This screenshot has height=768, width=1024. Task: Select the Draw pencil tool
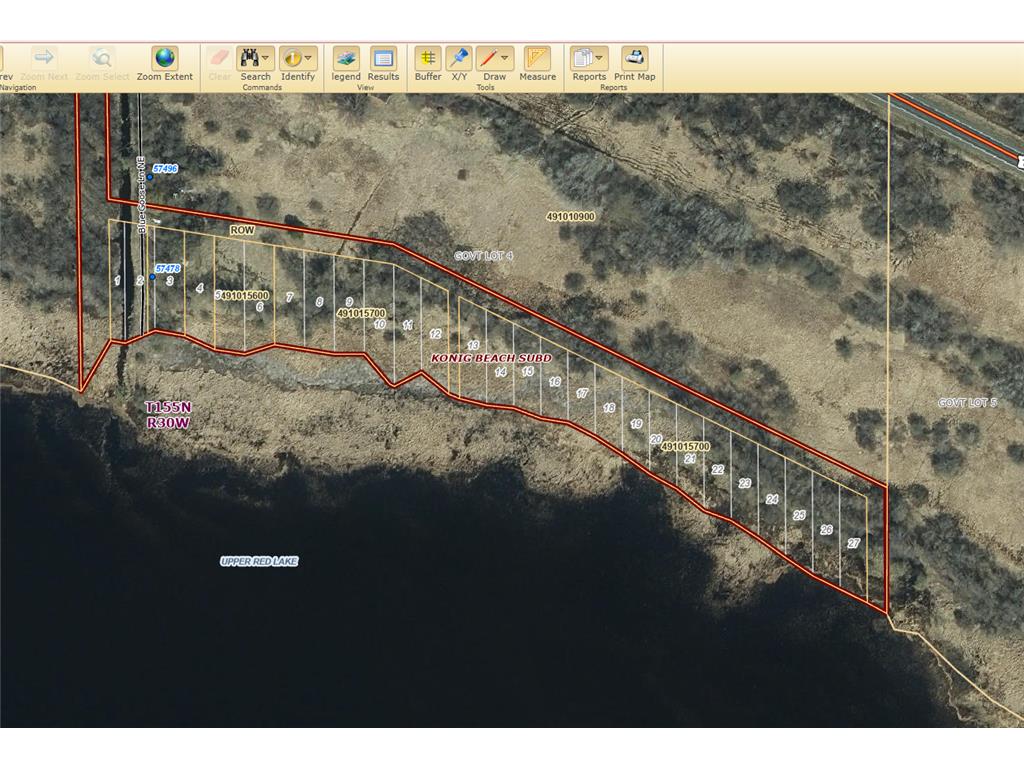488,59
